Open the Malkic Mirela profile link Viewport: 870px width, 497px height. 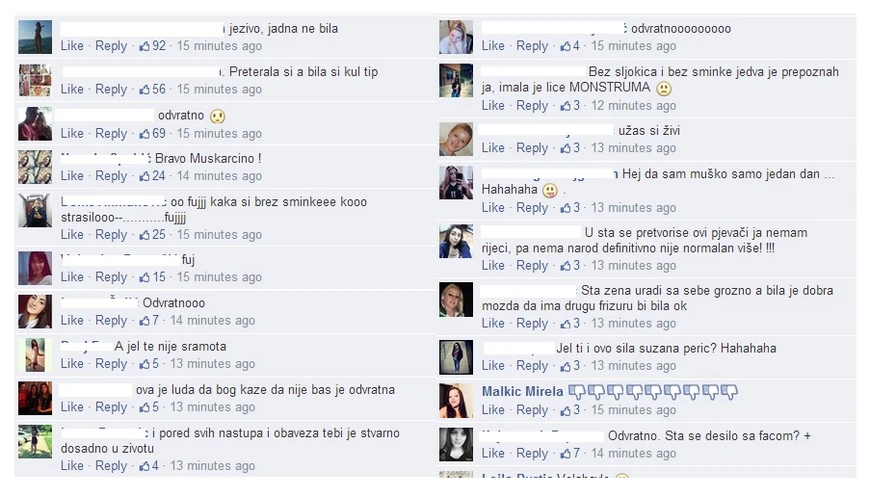[x=522, y=392]
